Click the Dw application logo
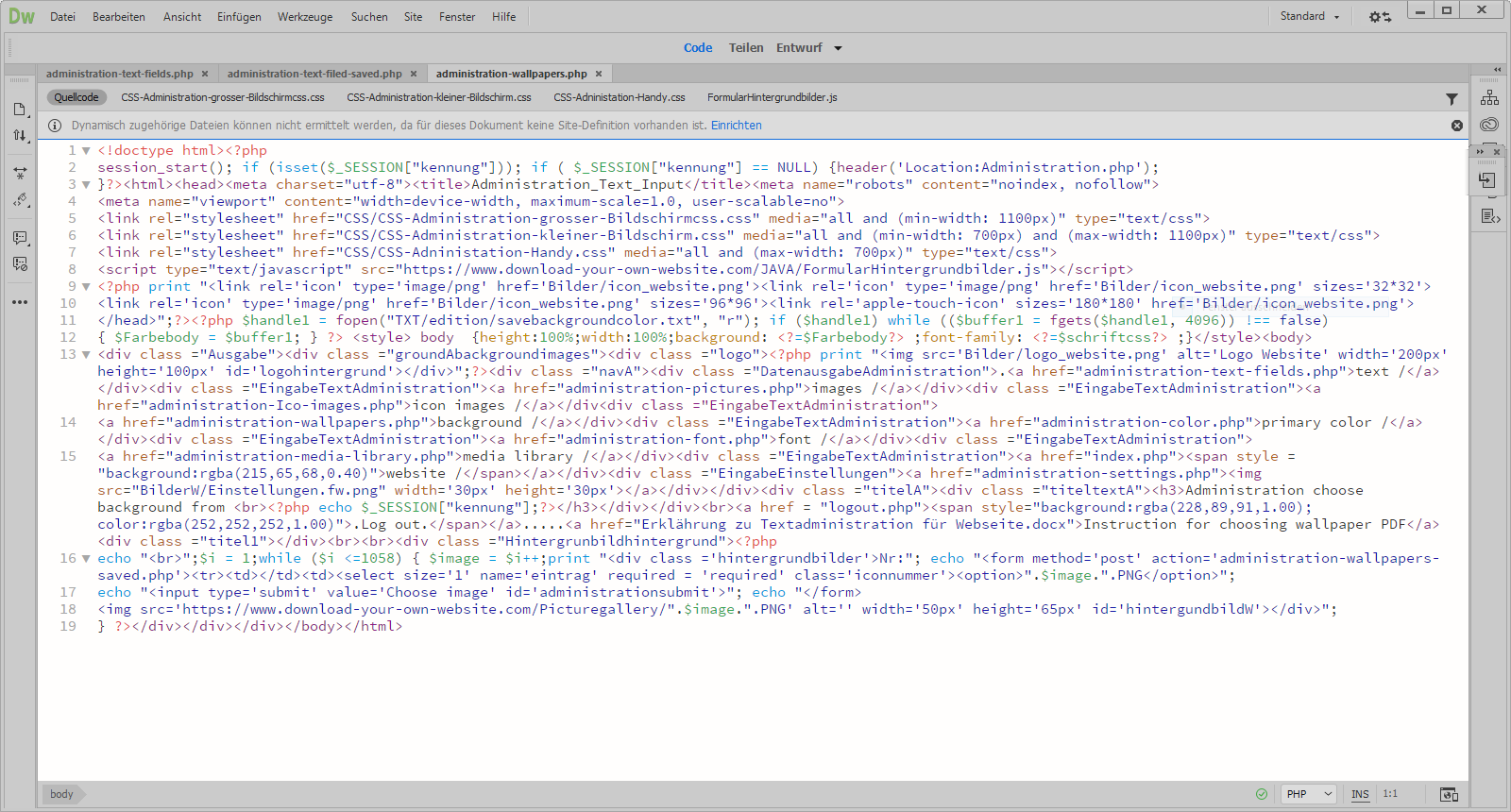 [x=21, y=16]
